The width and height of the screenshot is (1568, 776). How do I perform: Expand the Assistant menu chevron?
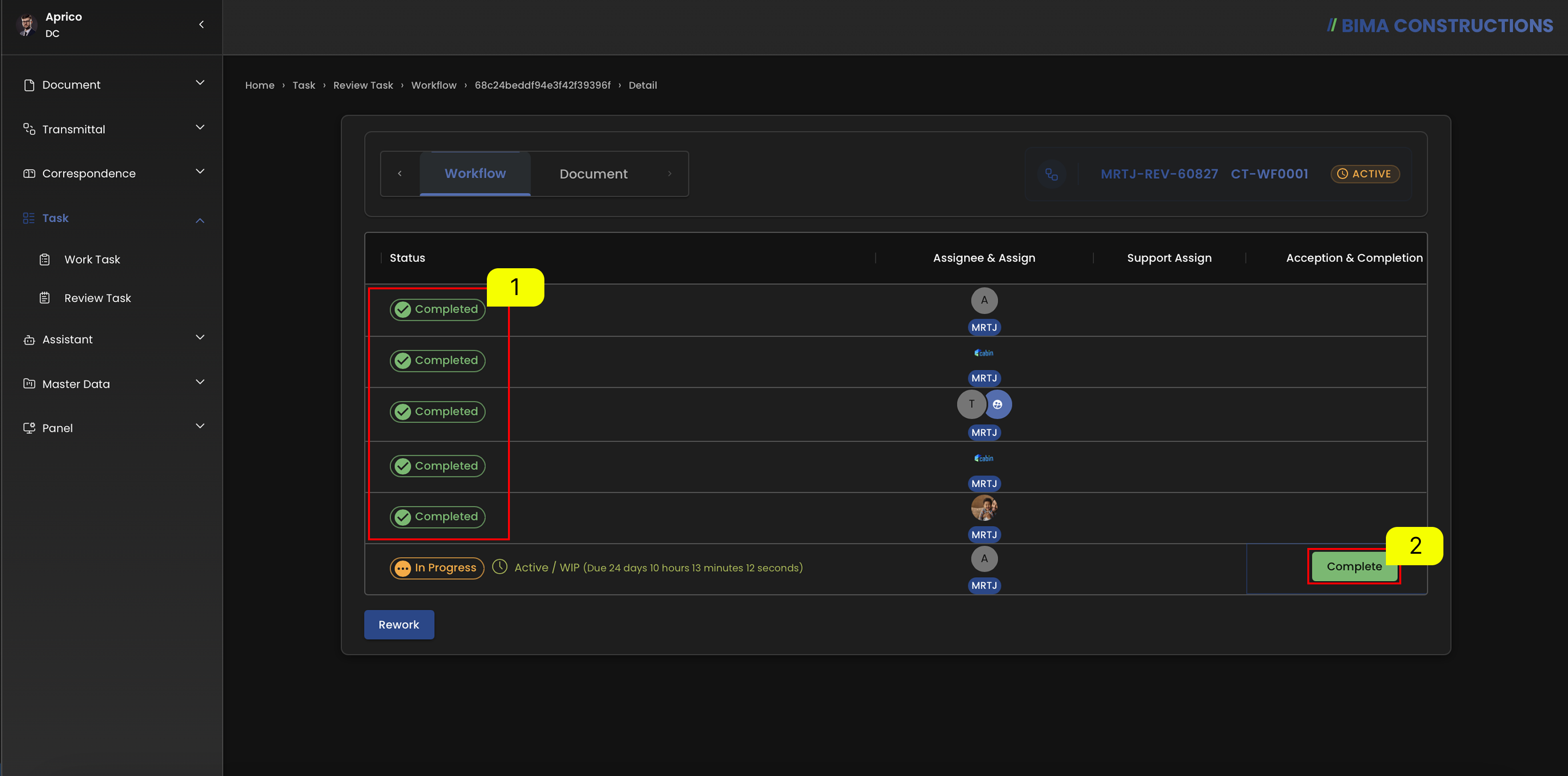click(x=200, y=337)
